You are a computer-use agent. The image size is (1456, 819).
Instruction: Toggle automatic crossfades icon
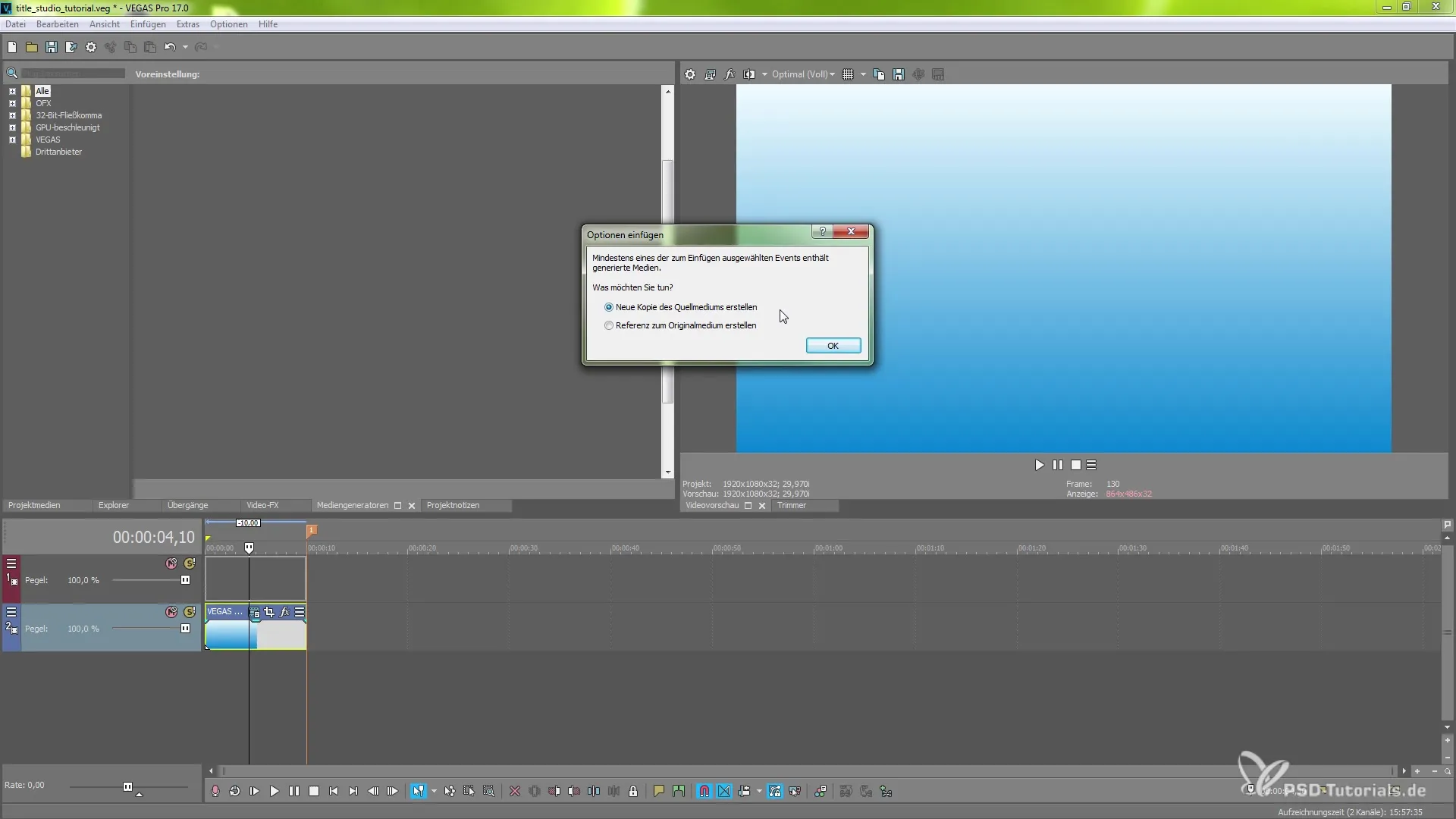(x=724, y=791)
